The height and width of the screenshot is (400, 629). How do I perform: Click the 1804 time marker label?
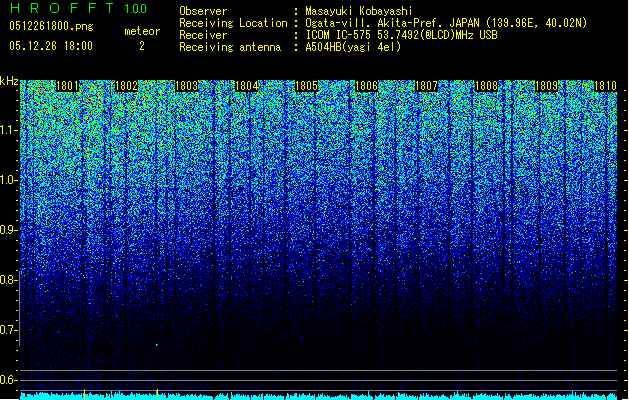247,86
